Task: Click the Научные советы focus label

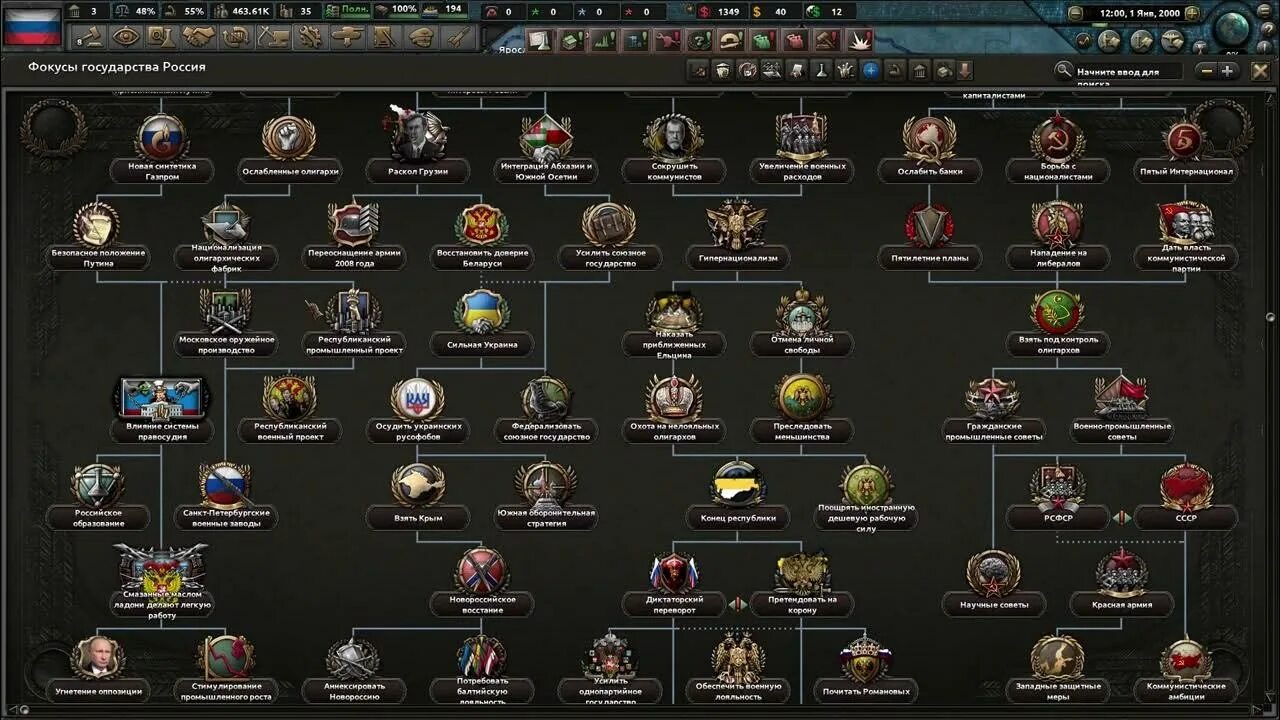Action: click(994, 605)
